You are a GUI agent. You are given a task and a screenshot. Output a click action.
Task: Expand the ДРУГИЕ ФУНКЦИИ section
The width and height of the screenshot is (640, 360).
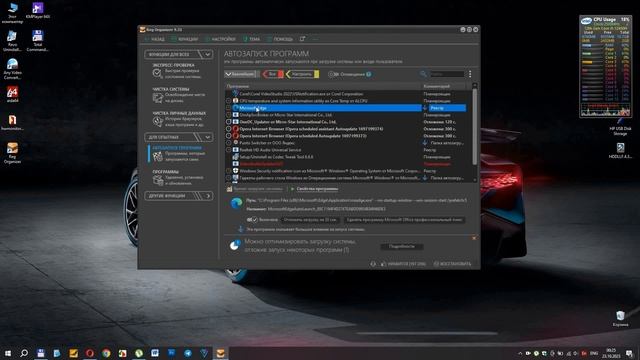click(x=178, y=196)
